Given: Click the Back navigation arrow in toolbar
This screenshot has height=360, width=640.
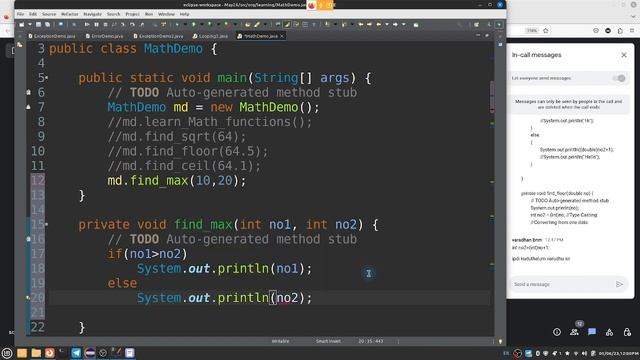Looking at the screenshot, I should click(378, 24).
